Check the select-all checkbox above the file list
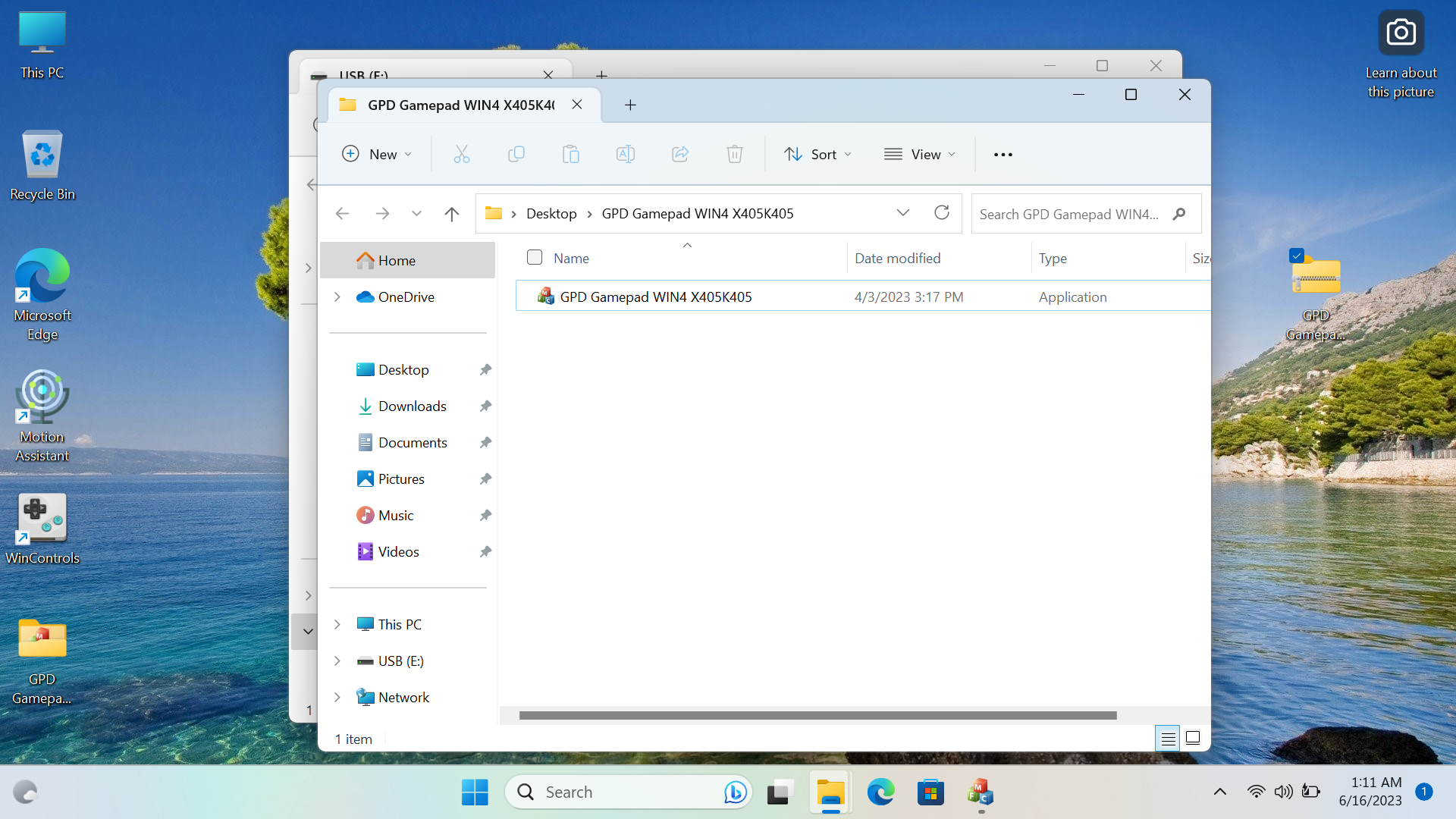Screen dimensions: 1456x819 tap(535, 257)
